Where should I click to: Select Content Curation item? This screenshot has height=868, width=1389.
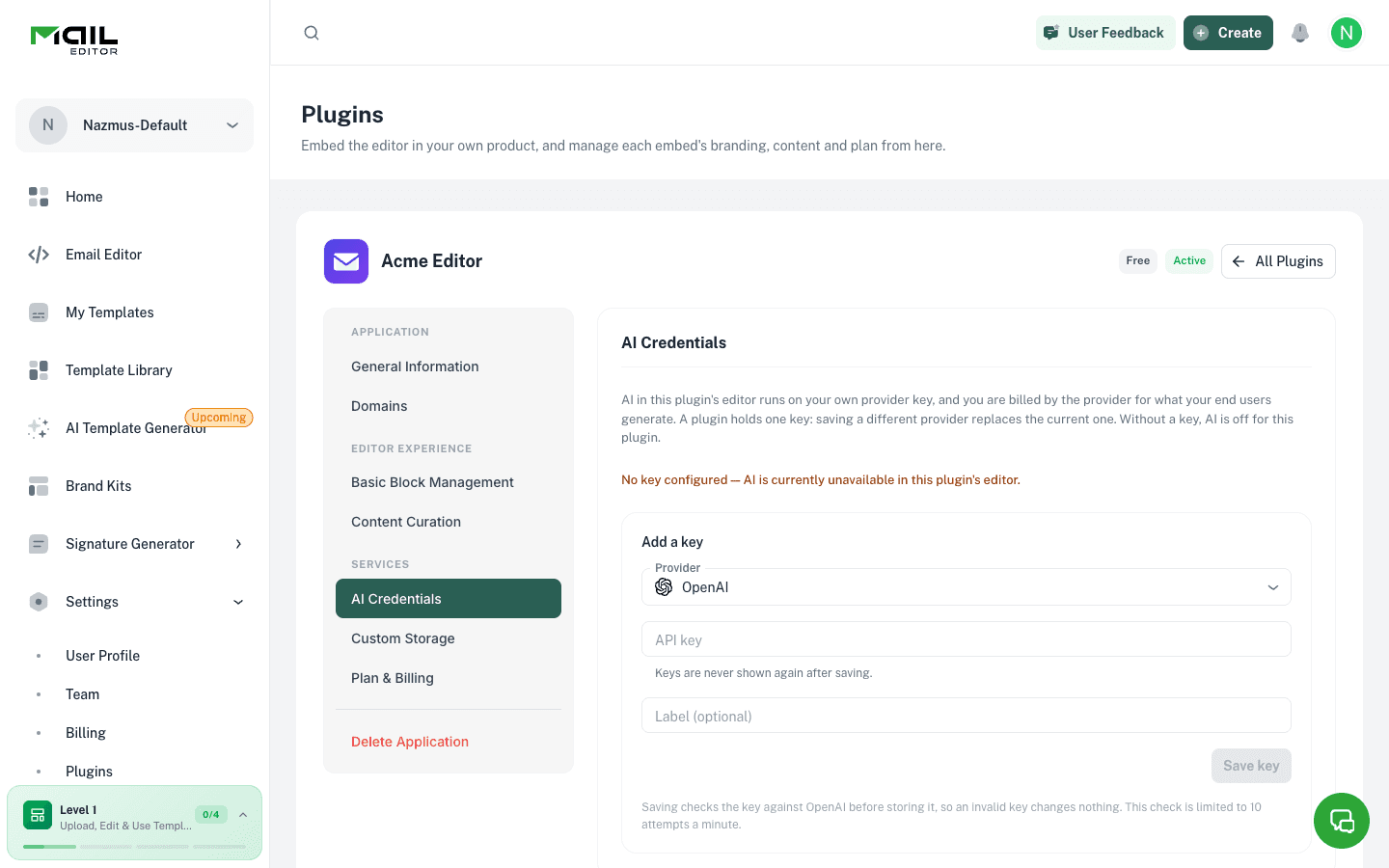tap(449, 522)
